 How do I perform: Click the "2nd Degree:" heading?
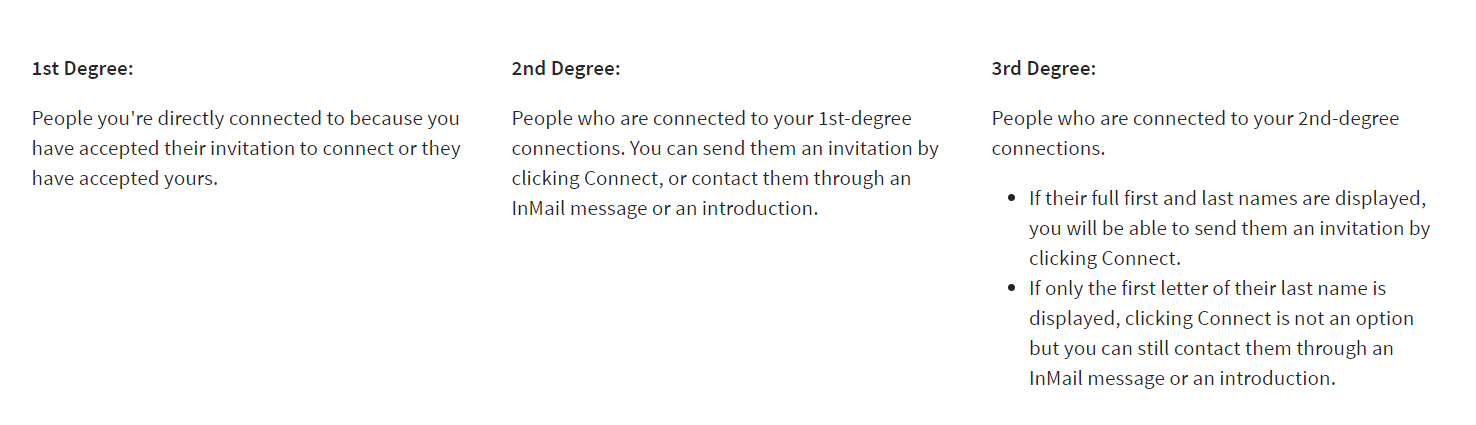(x=565, y=69)
